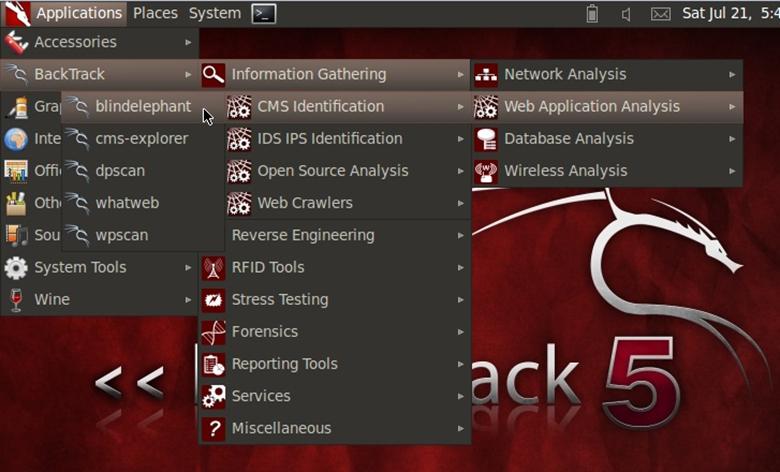This screenshot has height=472, width=780.
Task: Open the System menu
Action: pos(214,13)
